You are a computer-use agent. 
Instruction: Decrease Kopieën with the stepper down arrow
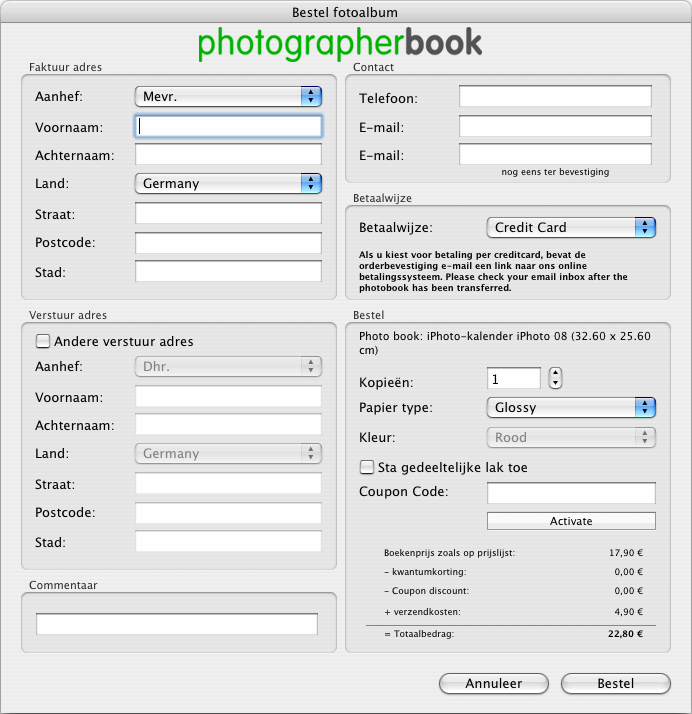(555, 383)
